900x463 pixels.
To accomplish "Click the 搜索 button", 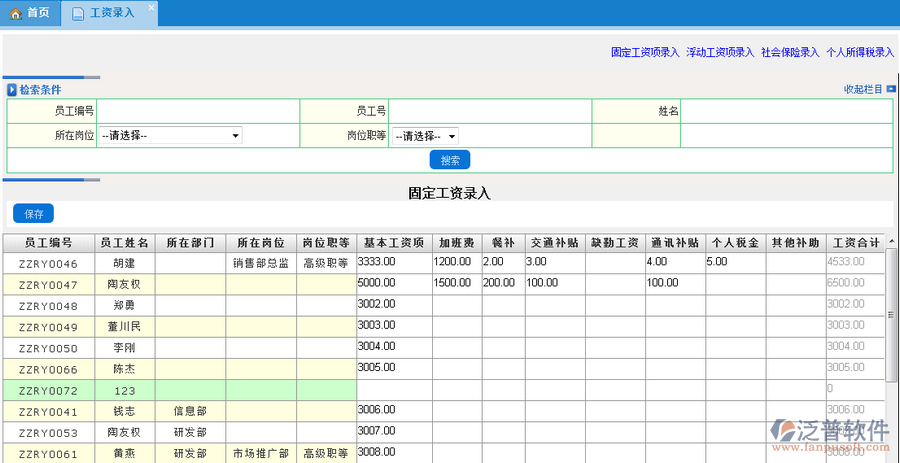I will click(450, 160).
